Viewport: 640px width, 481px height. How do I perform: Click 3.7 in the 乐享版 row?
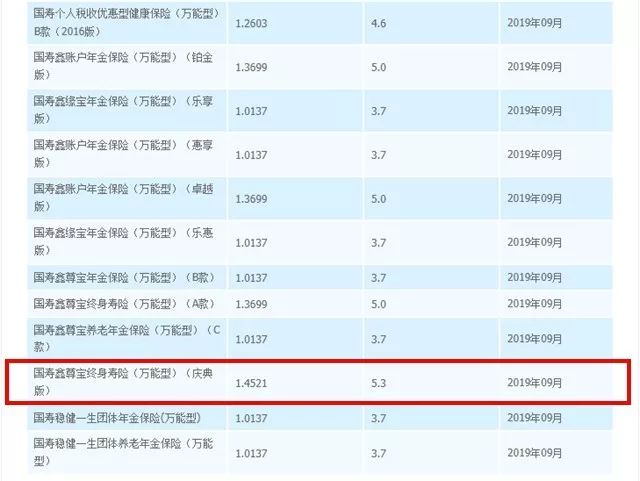pos(378,111)
